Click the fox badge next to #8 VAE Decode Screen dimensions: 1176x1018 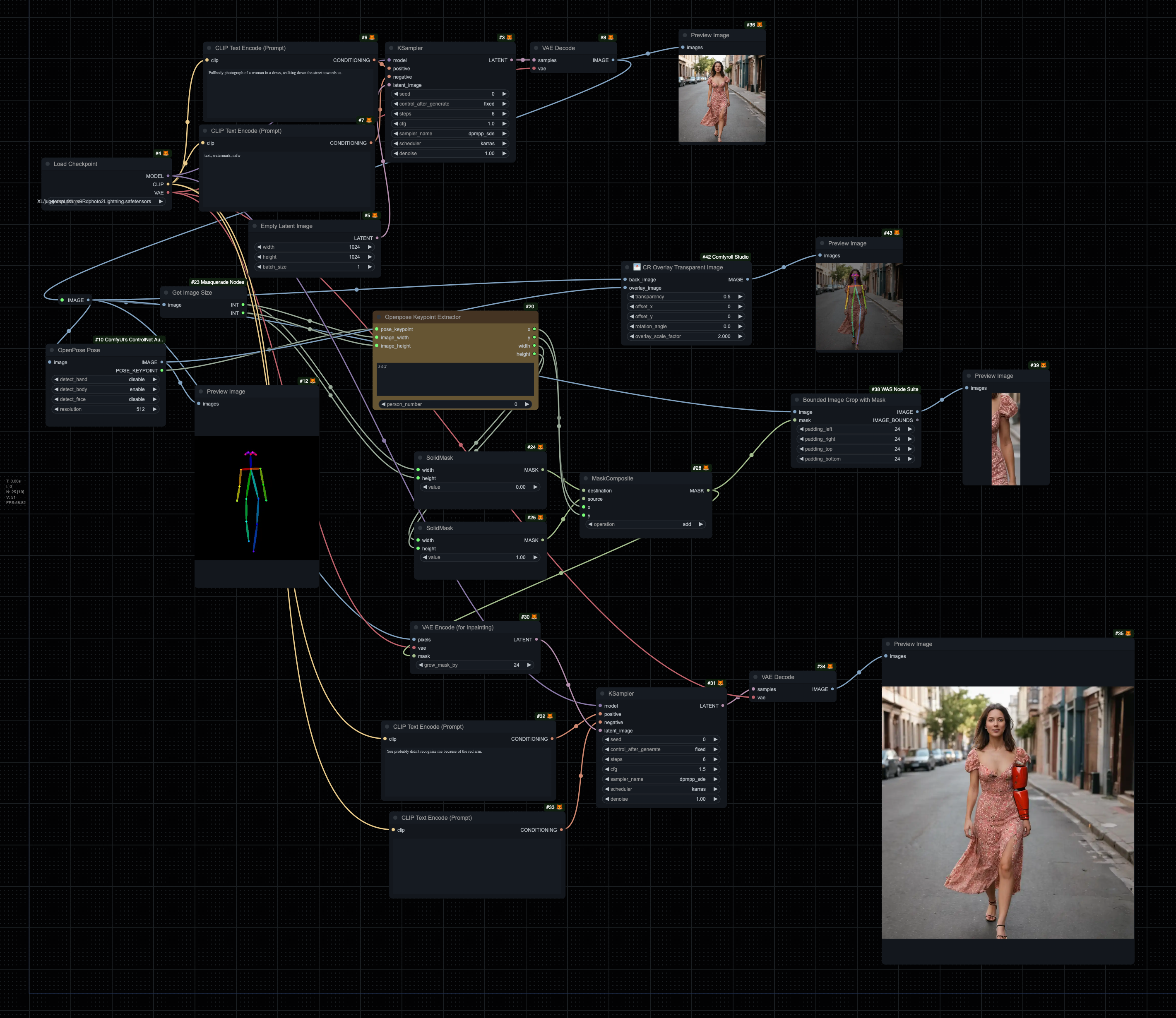pyautogui.click(x=611, y=38)
